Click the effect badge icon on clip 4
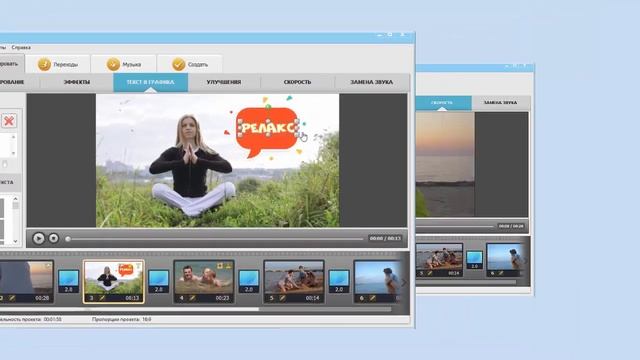The width and height of the screenshot is (640, 360). (x=220, y=266)
